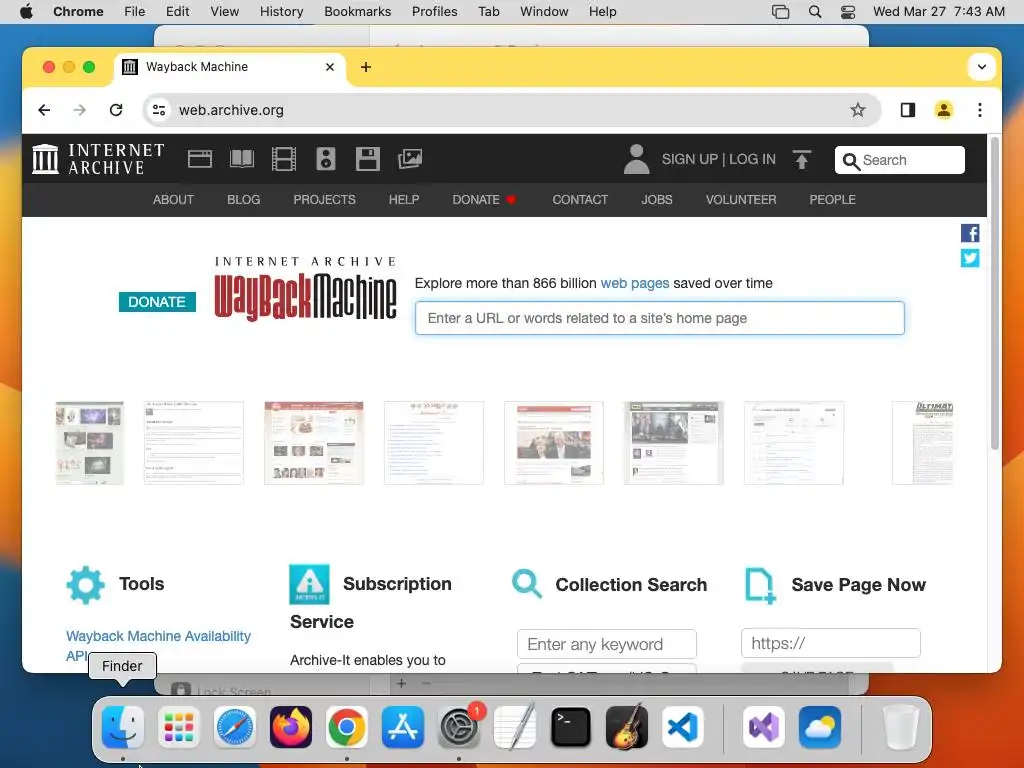Launch Firefox from the Dock
This screenshot has width=1024, height=768.
[291, 727]
